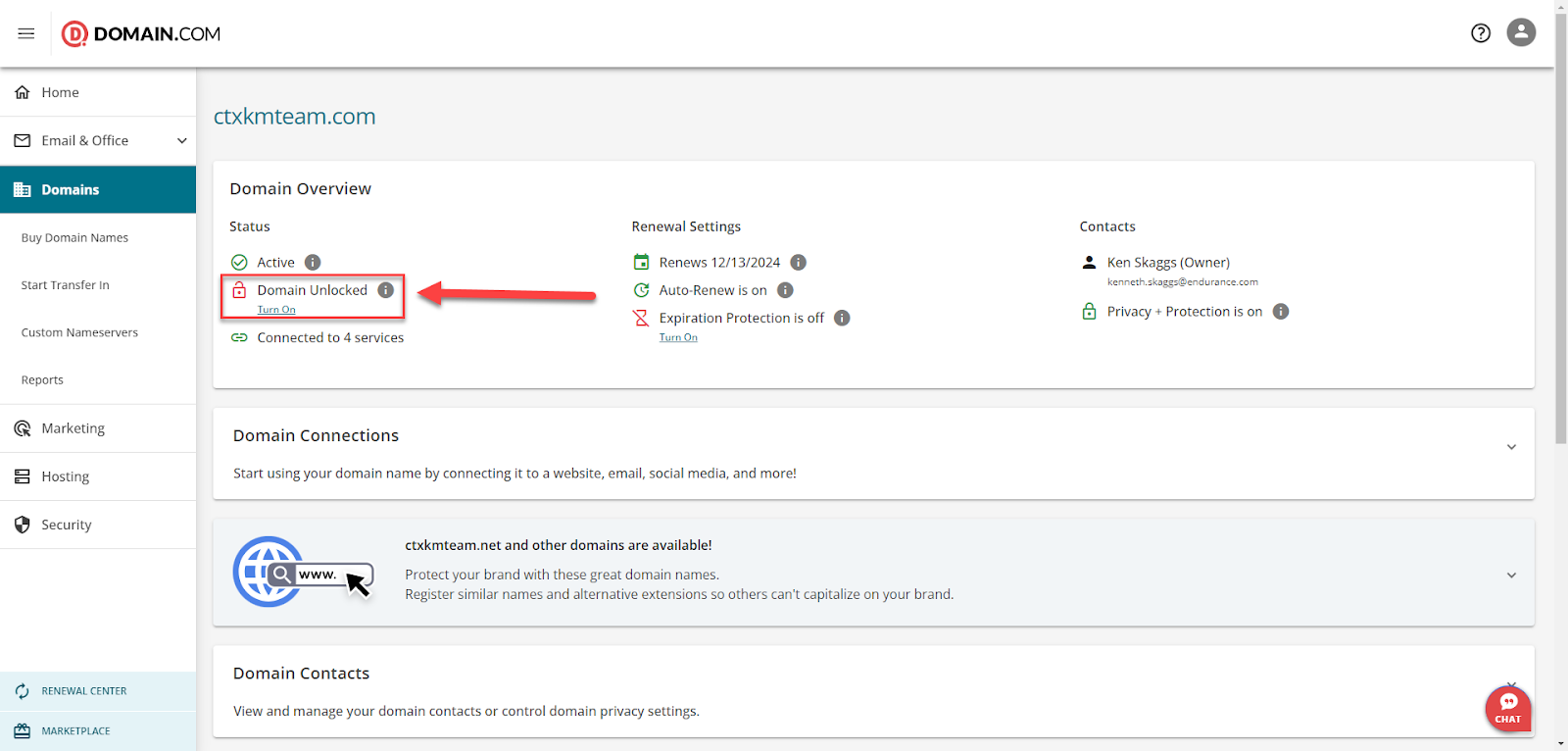This screenshot has height=751, width=1568.
Task: Go to Home in the sidebar
Action: [98, 92]
